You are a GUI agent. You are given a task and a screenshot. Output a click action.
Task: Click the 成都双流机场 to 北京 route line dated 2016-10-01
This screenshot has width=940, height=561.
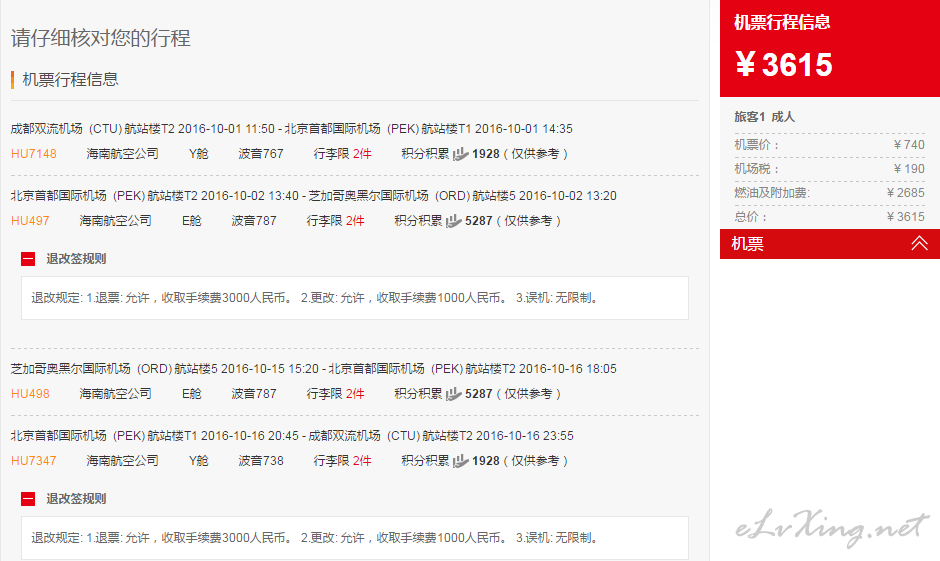pyautogui.click(x=291, y=129)
